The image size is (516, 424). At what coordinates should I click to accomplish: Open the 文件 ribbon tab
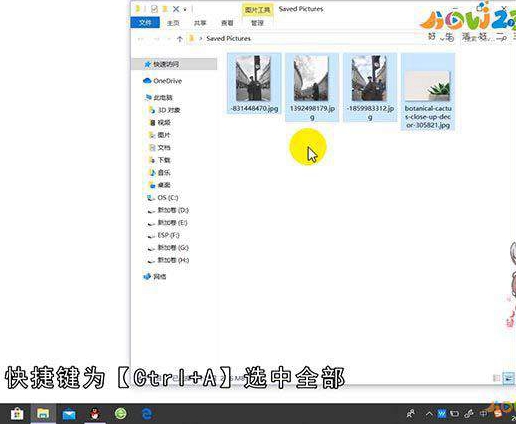(x=145, y=23)
